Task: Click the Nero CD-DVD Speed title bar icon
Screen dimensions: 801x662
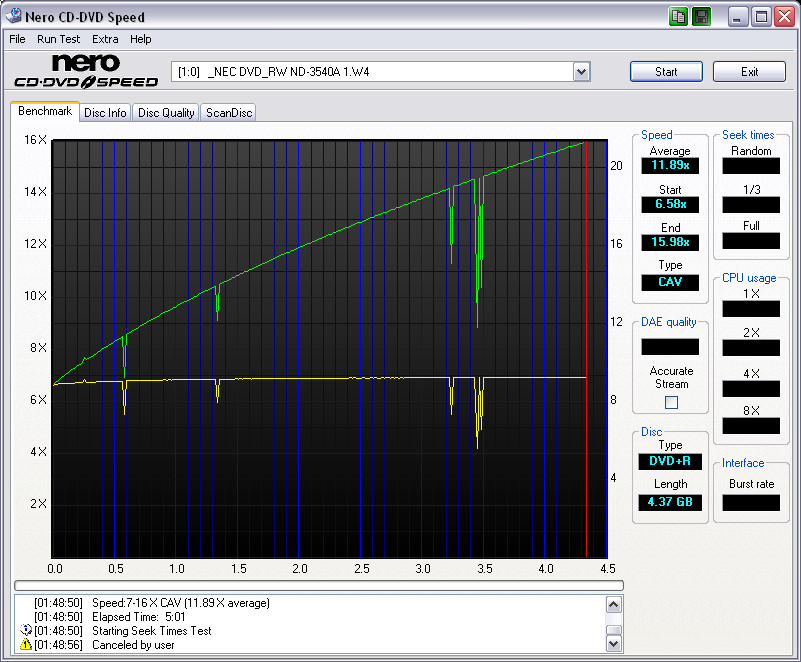Action: point(14,16)
